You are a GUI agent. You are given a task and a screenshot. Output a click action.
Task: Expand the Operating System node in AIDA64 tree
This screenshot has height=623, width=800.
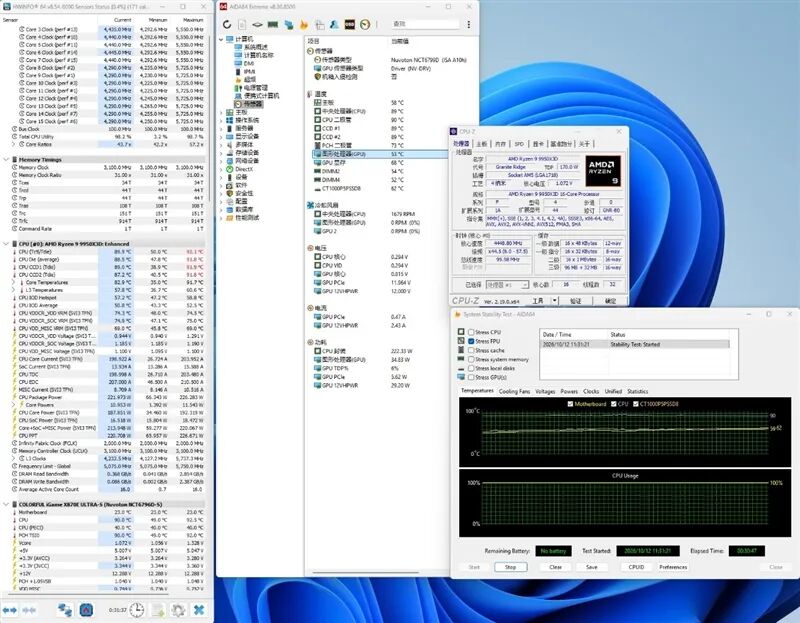click(221, 120)
